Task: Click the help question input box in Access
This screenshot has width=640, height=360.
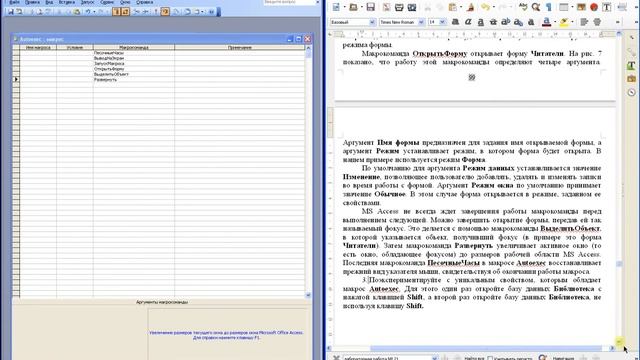Action: click(289, 2)
